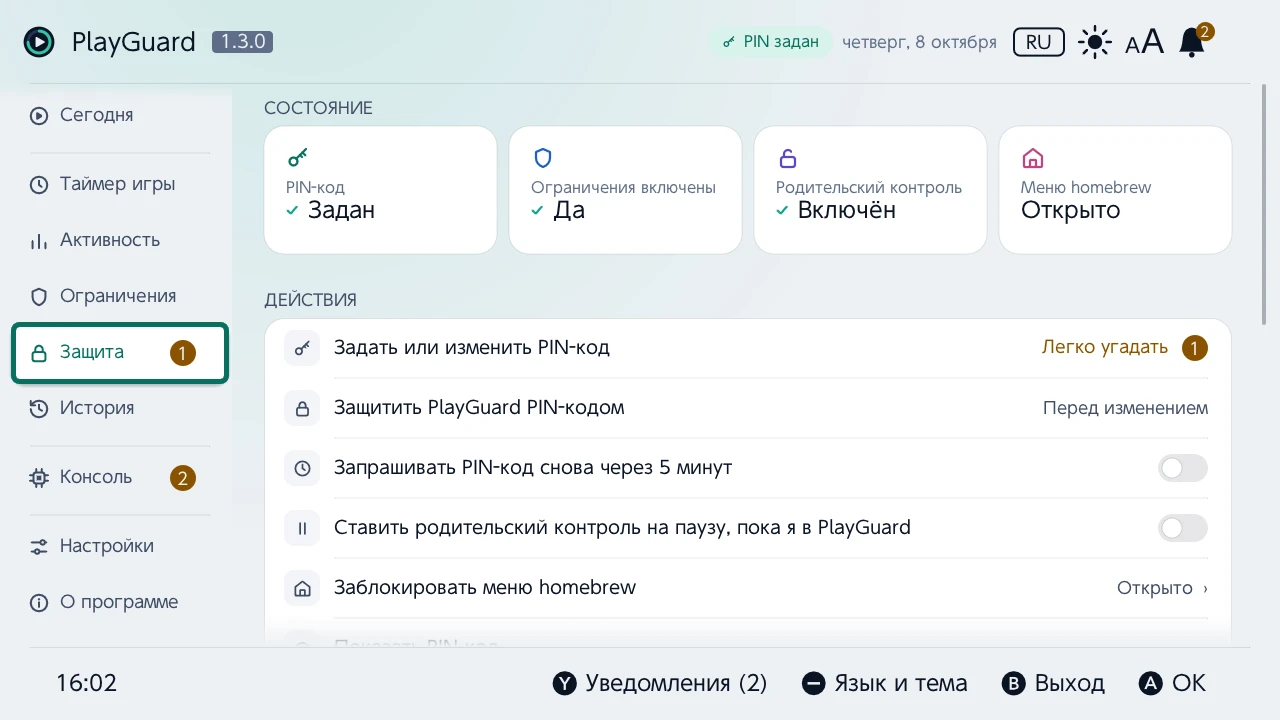Click badge 2 next to Консоль

182,478
